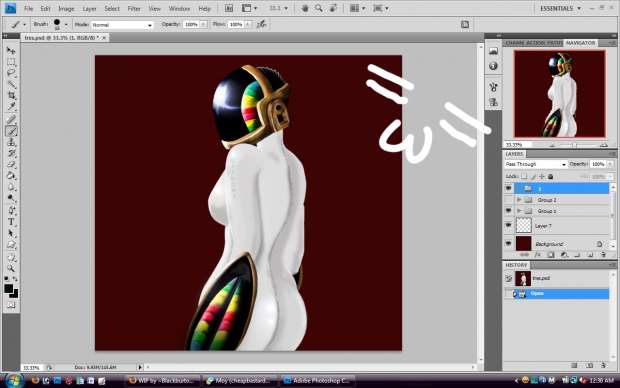Select the Eraser tool
Image resolution: width=620 pixels, height=388 pixels.
pyautogui.click(x=11, y=164)
